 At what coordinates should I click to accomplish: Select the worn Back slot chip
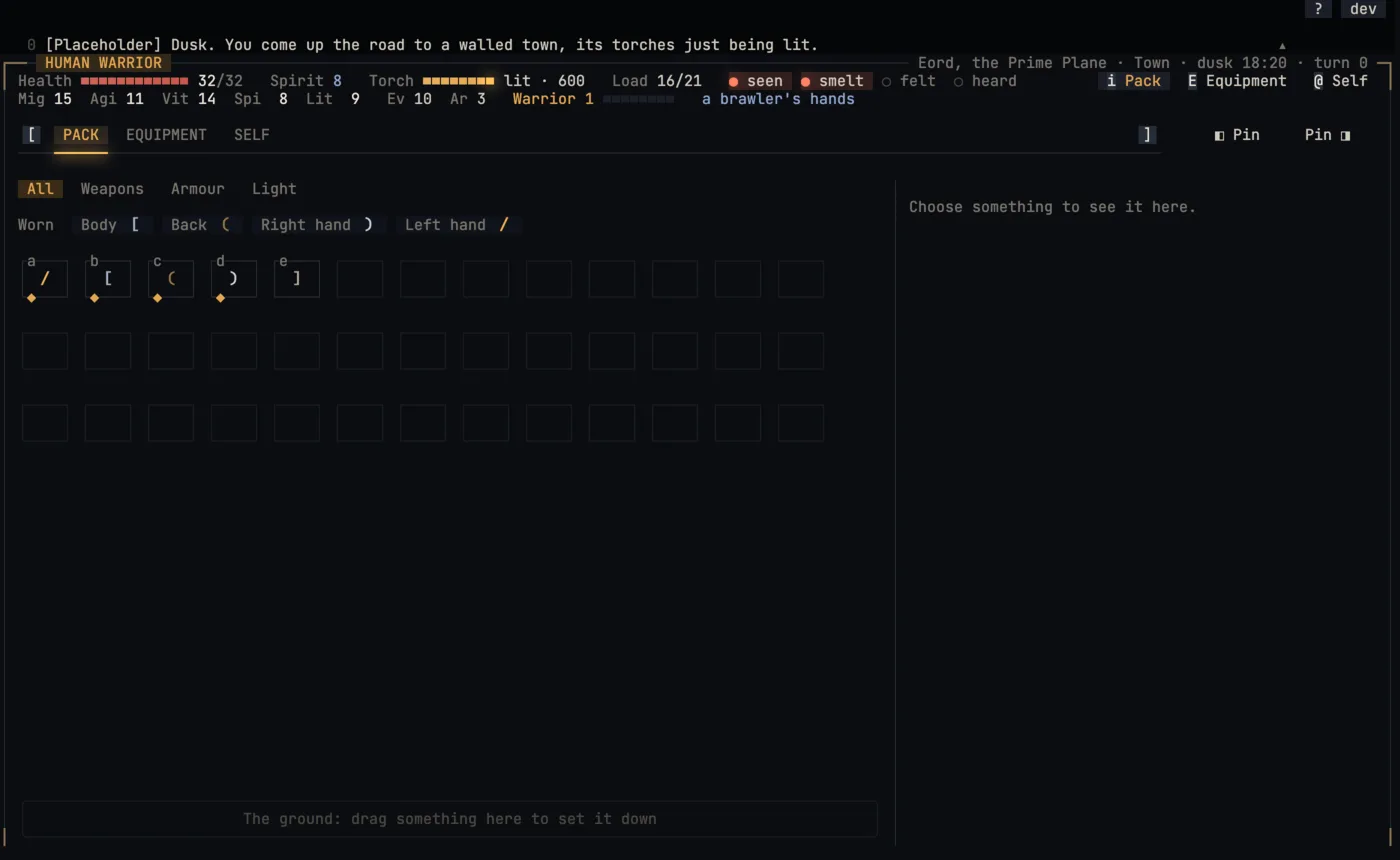click(x=201, y=225)
